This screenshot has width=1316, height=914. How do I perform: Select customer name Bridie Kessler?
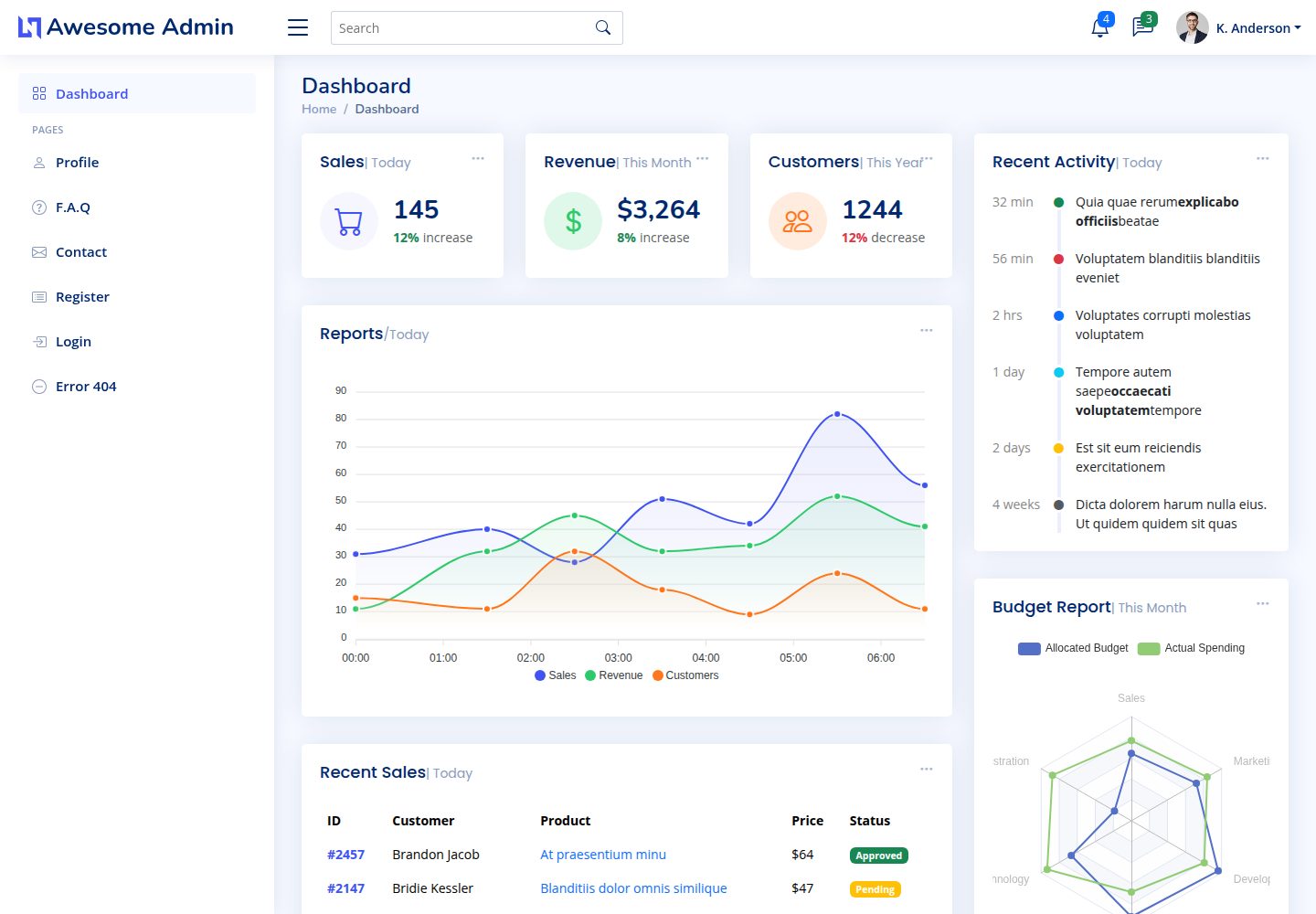coord(433,888)
